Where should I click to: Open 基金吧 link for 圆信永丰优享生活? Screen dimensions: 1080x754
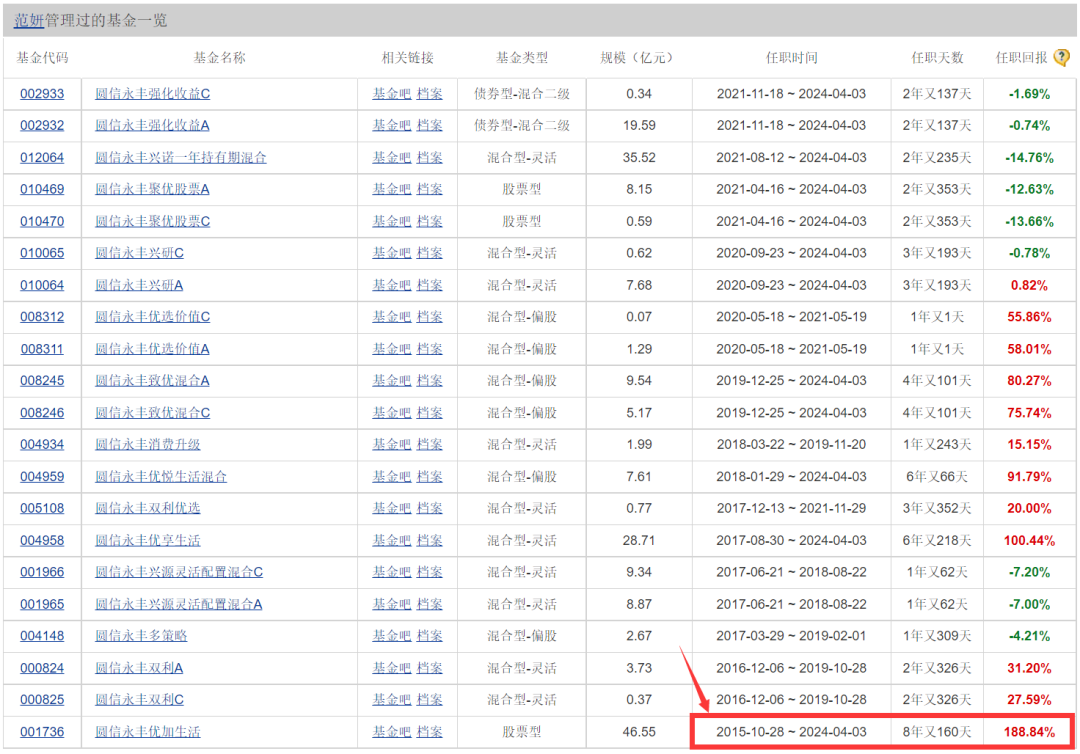click(x=391, y=541)
